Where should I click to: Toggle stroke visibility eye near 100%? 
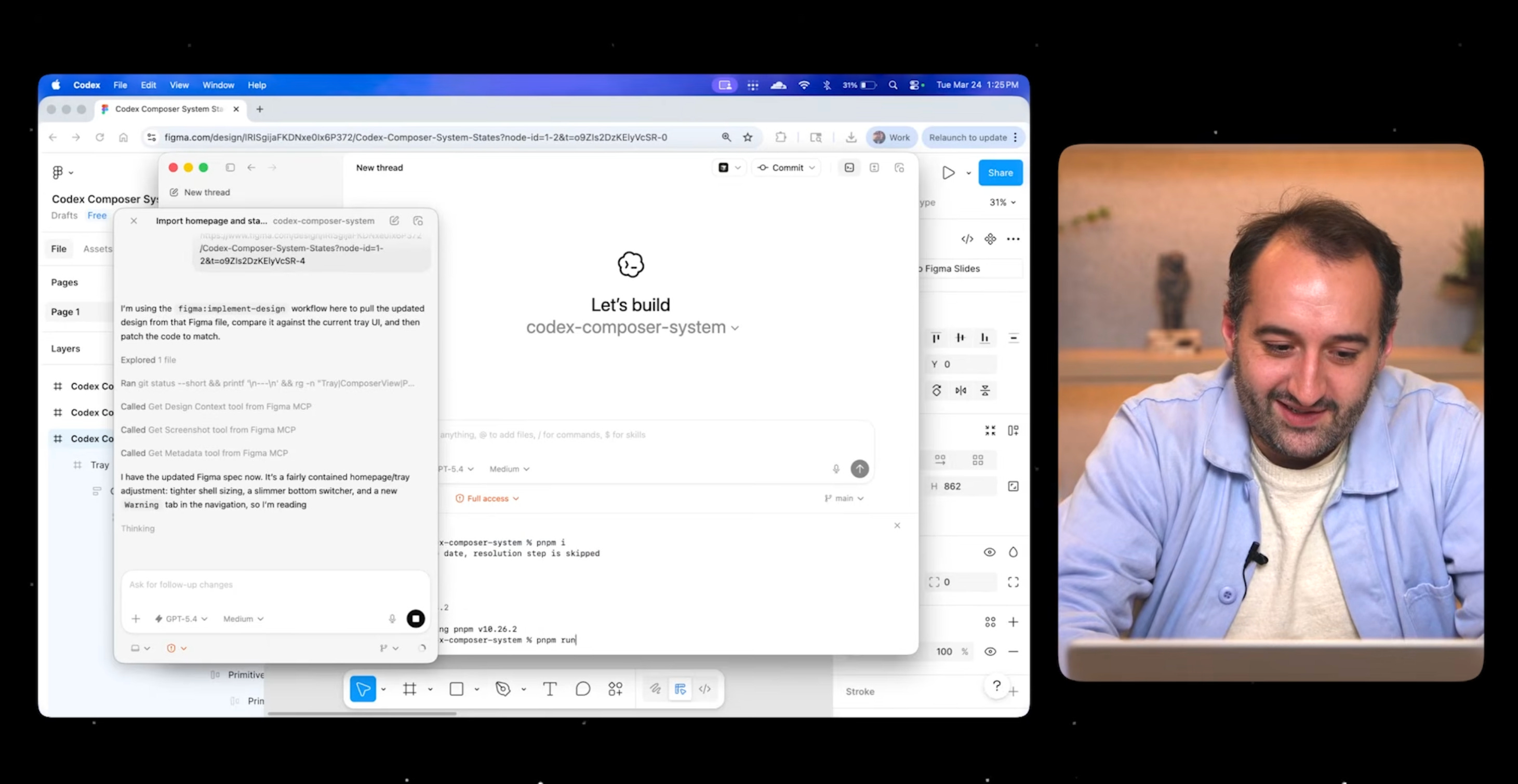[990, 652]
